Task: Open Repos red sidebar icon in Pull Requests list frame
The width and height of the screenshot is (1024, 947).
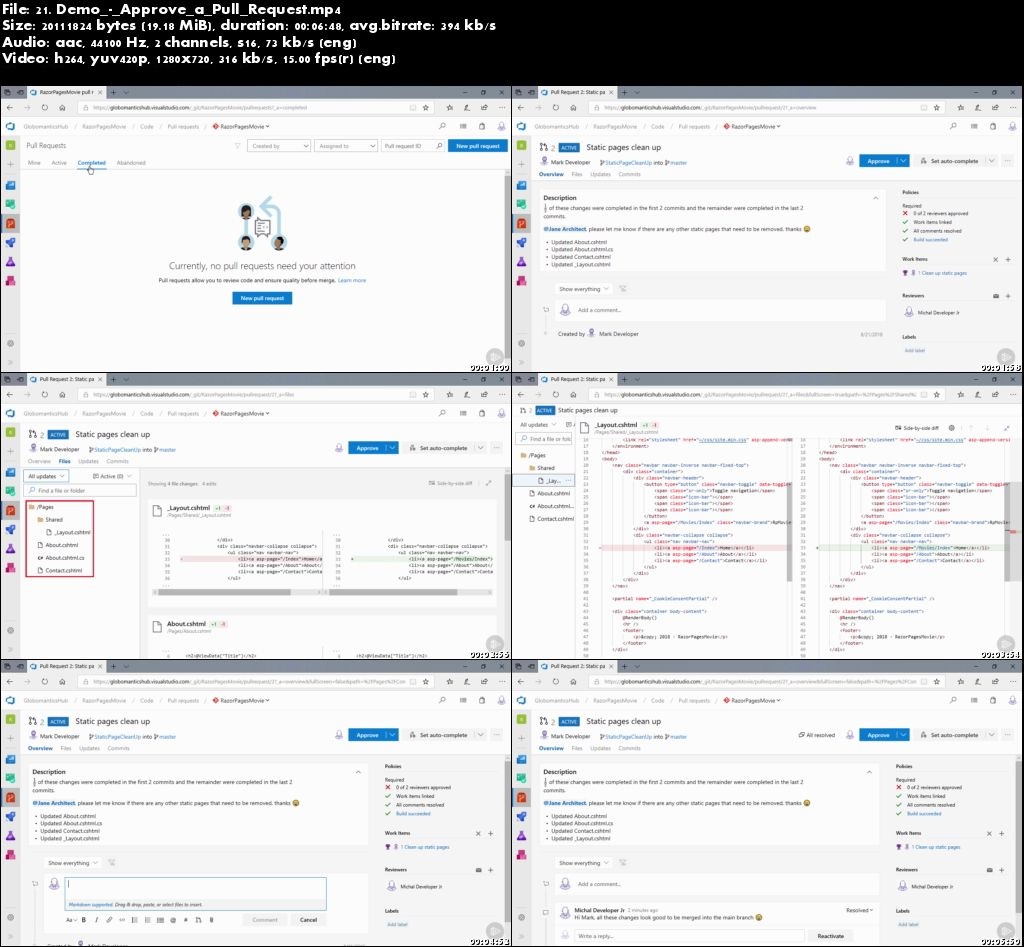Action: click(10, 223)
